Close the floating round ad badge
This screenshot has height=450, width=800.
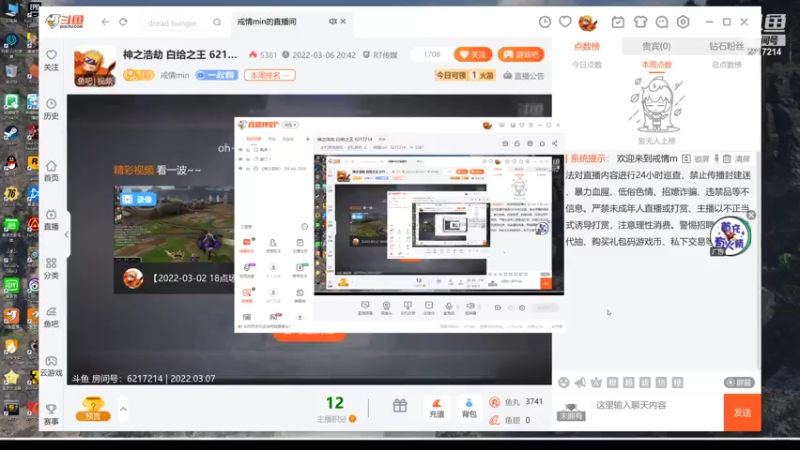point(751,215)
